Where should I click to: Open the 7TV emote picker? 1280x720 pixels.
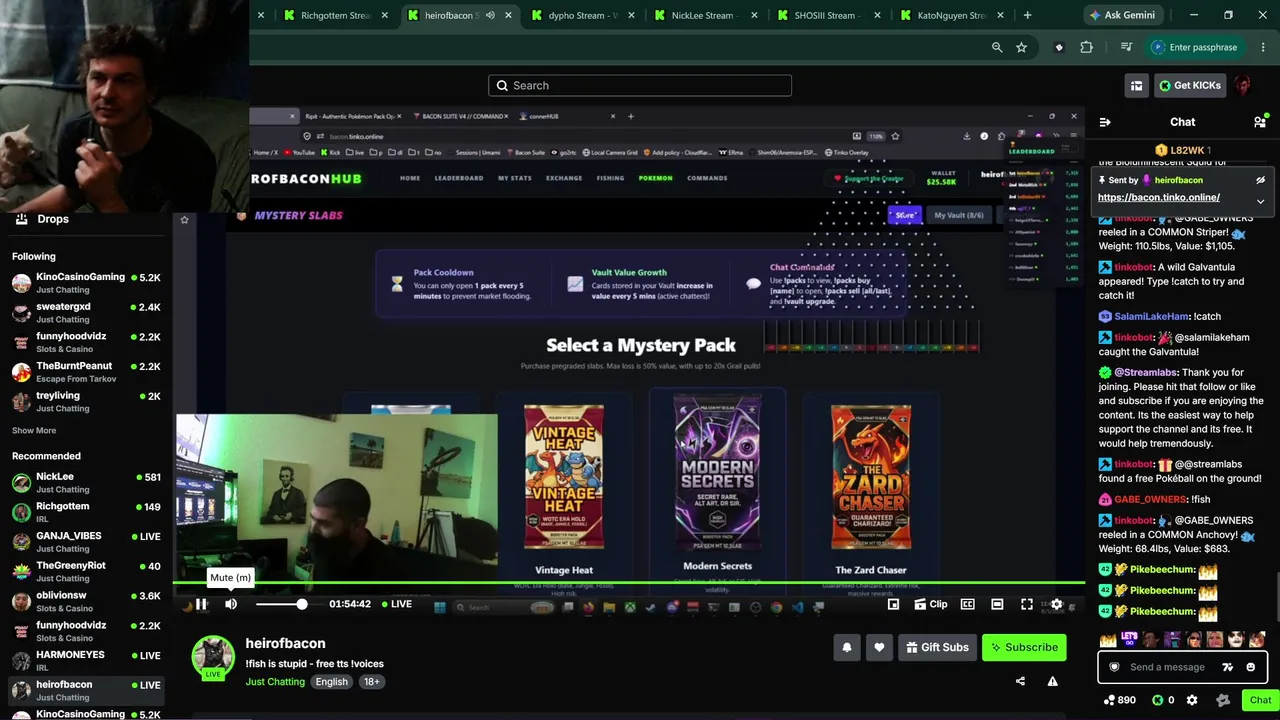[x=1228, y=667]
